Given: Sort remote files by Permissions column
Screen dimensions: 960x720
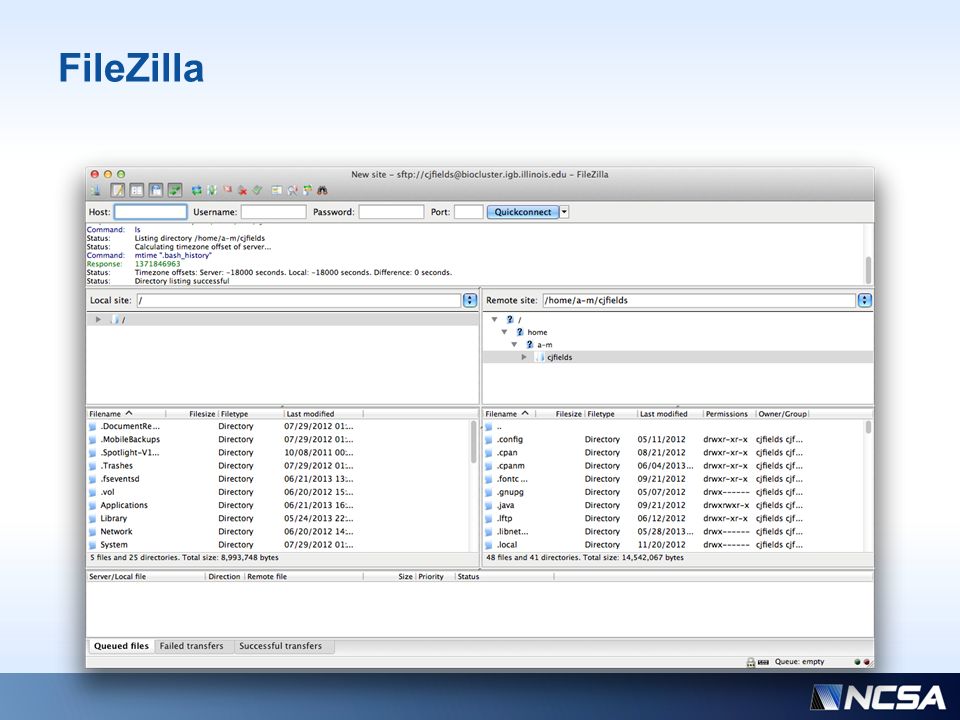Looking at the screenshot, I should [x=727, y=414].
